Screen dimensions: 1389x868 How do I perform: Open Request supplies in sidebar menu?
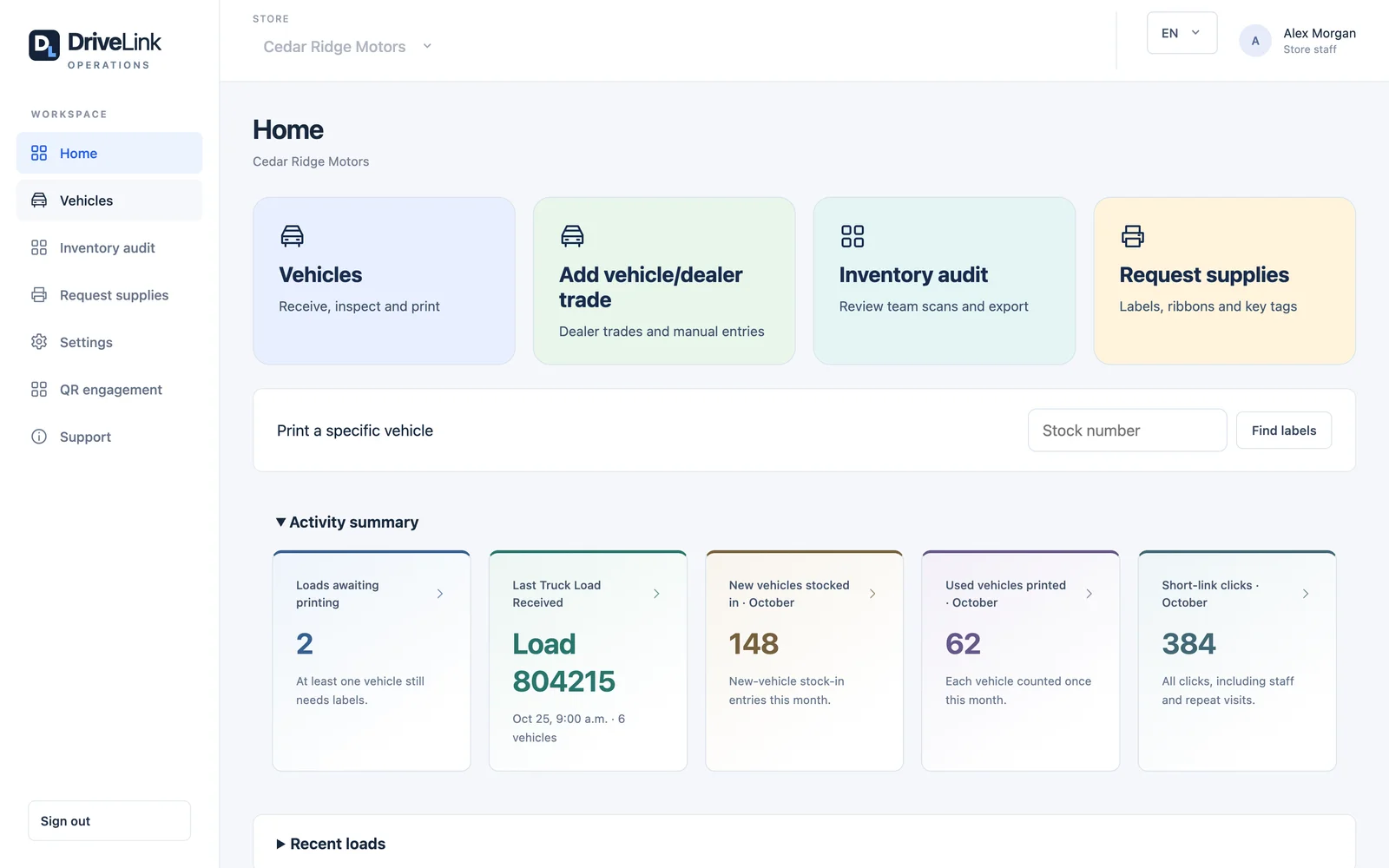pyautogui.click(x=109, y=295)
